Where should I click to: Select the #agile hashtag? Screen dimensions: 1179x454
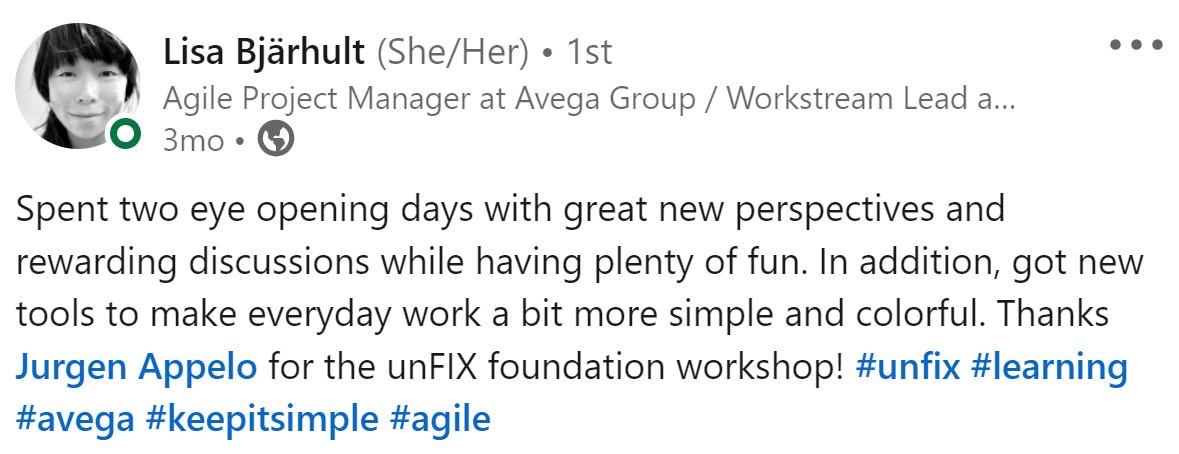pos(440,420)
